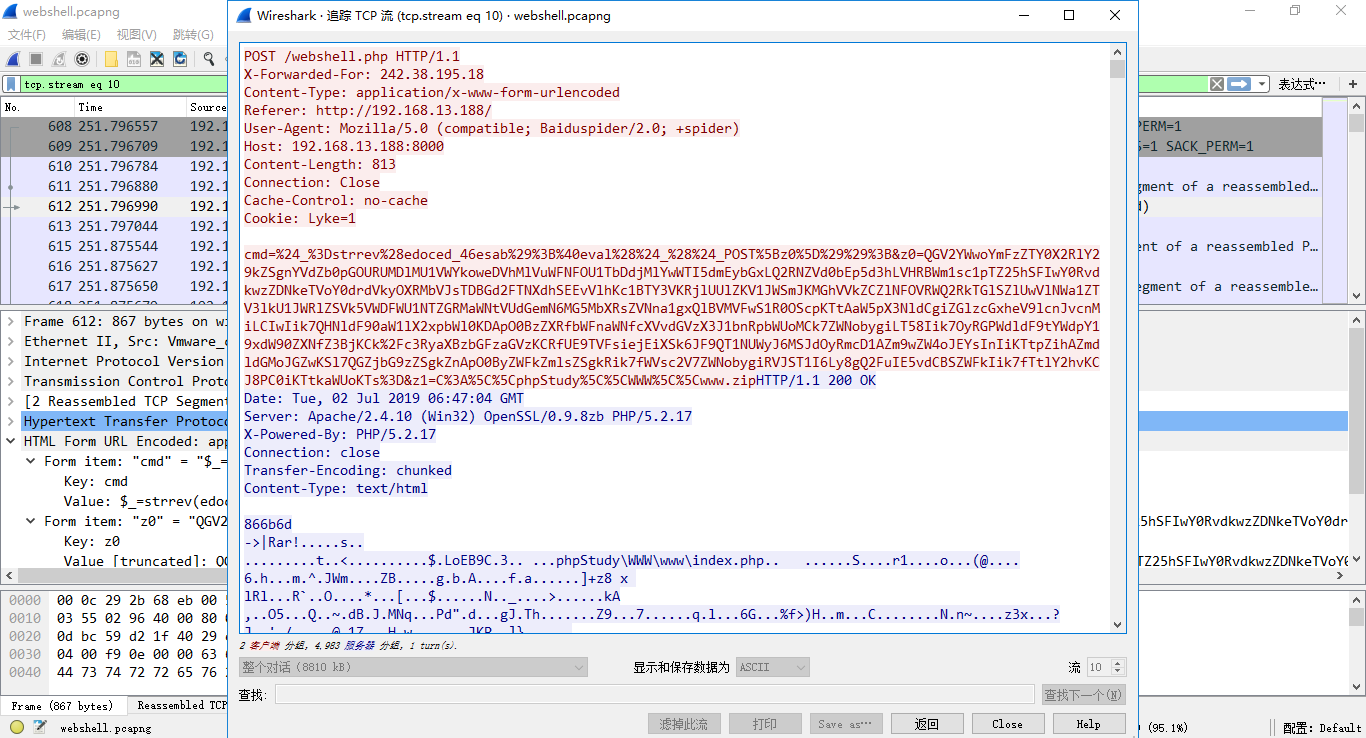The image size is (1366, 738).
Task: Click the save capture file icon
Action: point(134,59)
